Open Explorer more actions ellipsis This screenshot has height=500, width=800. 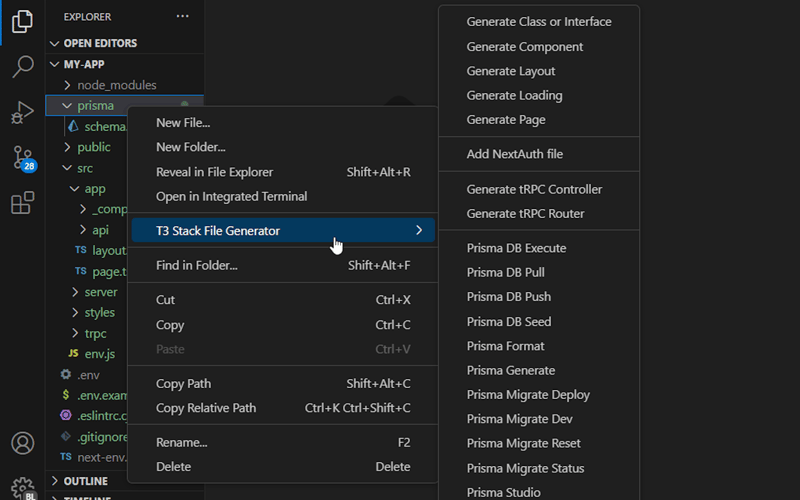(x=183, y=16)
